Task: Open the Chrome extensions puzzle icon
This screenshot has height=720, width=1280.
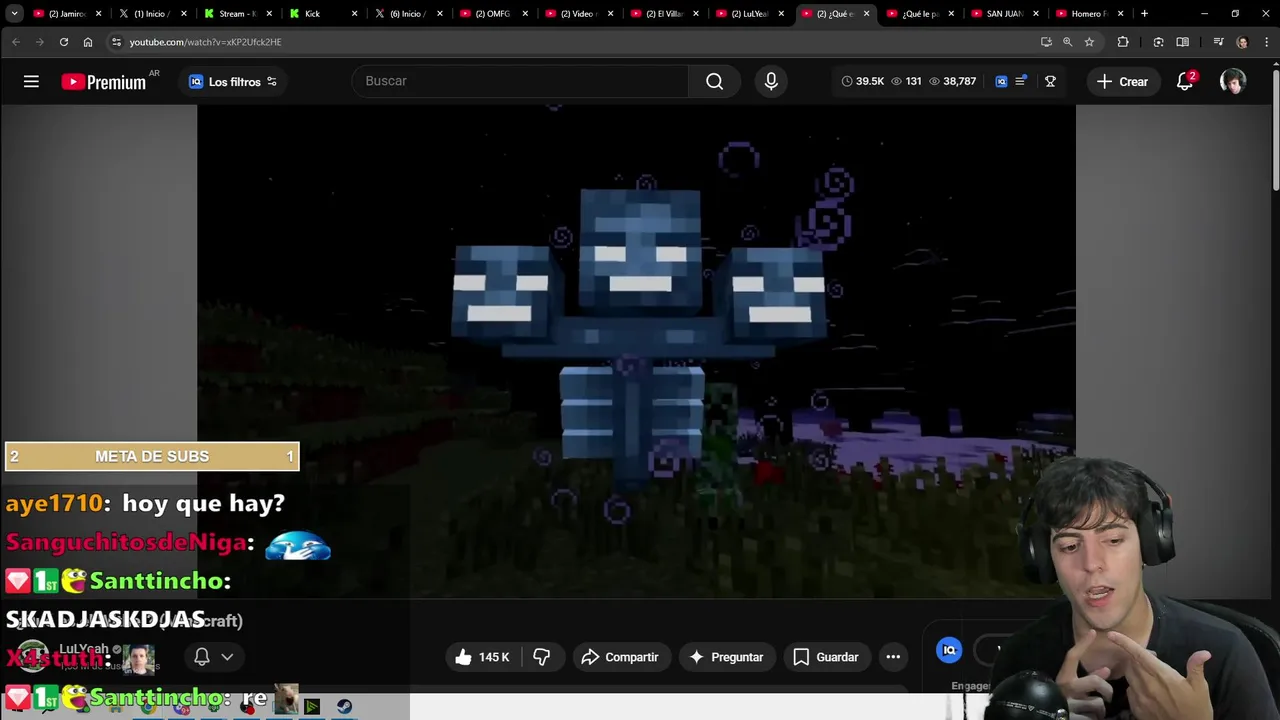Action: 1123,42
